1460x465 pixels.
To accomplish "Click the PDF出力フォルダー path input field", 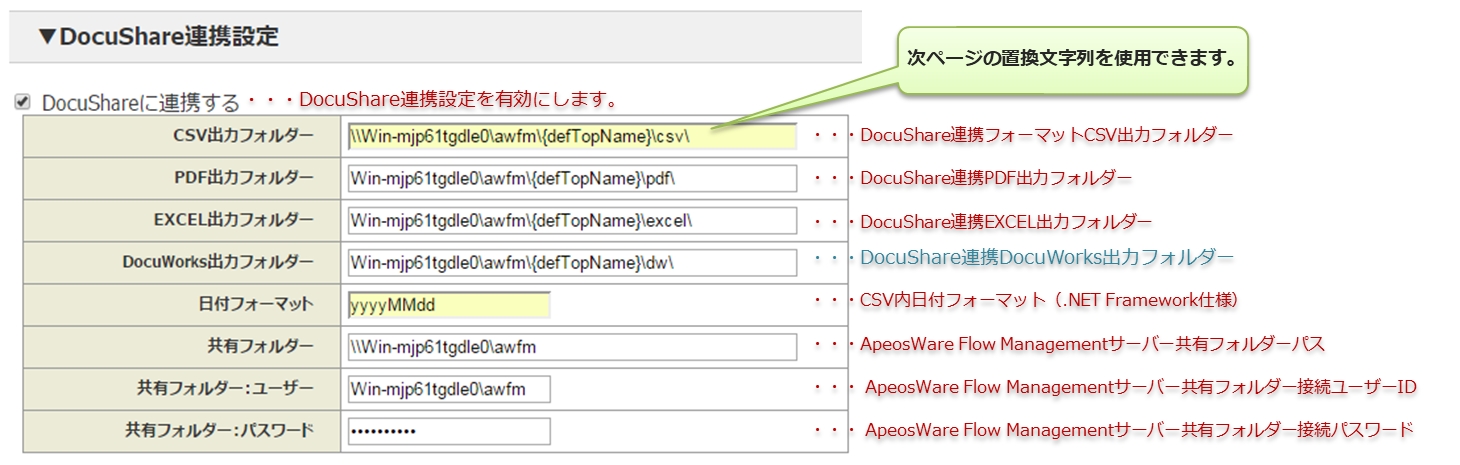I will [572, 178].
